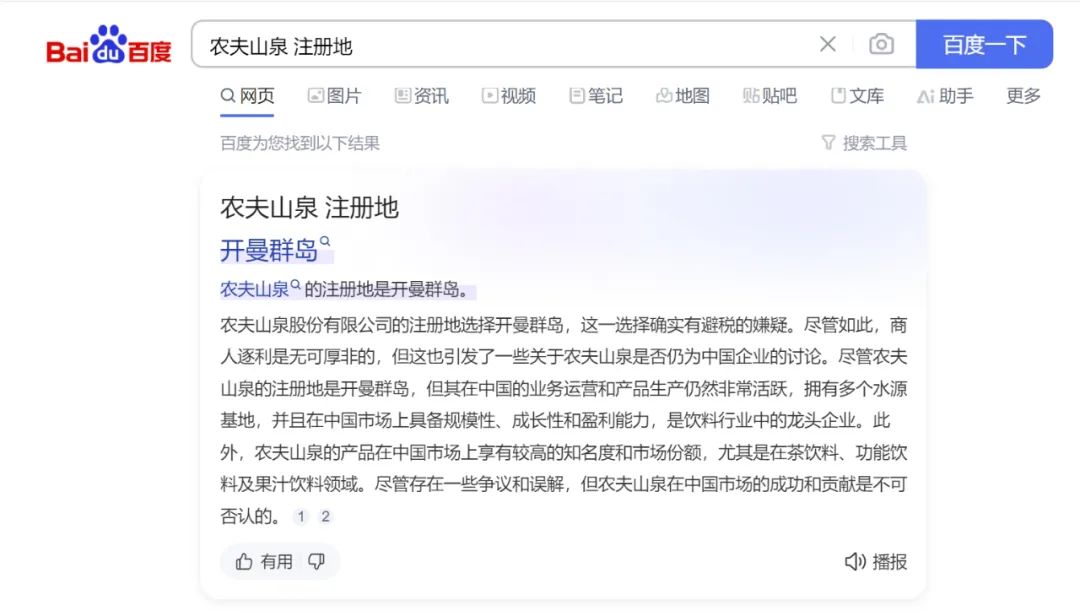Click the Baidu logo

109,45
